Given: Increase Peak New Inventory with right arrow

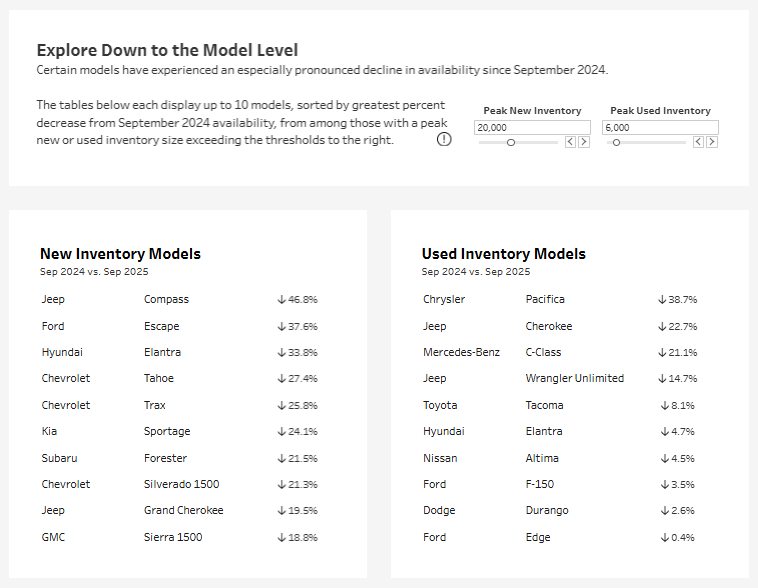Looking at the screenshot, I should coord(584,142).
